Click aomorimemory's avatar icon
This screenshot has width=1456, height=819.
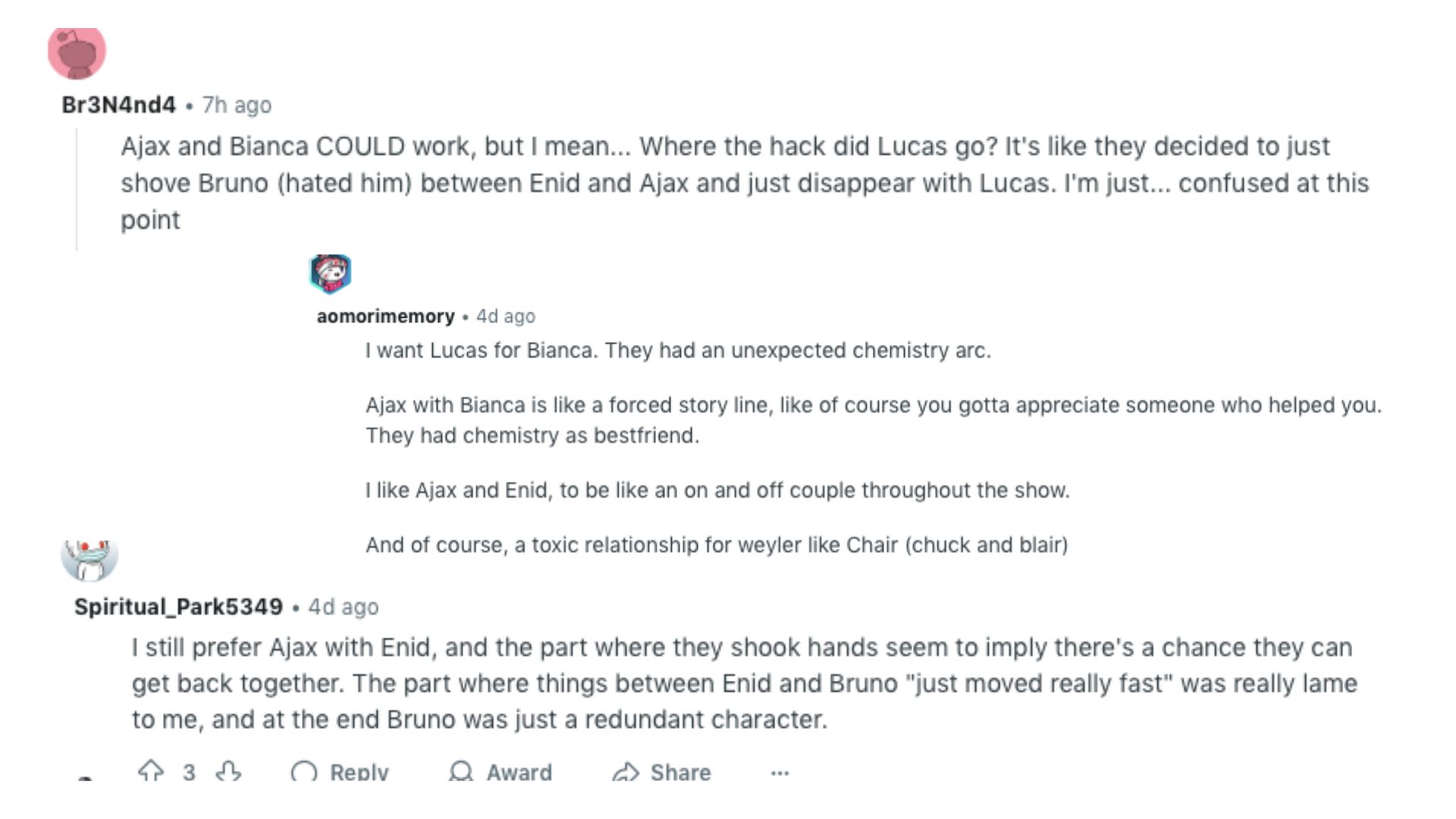330,273
